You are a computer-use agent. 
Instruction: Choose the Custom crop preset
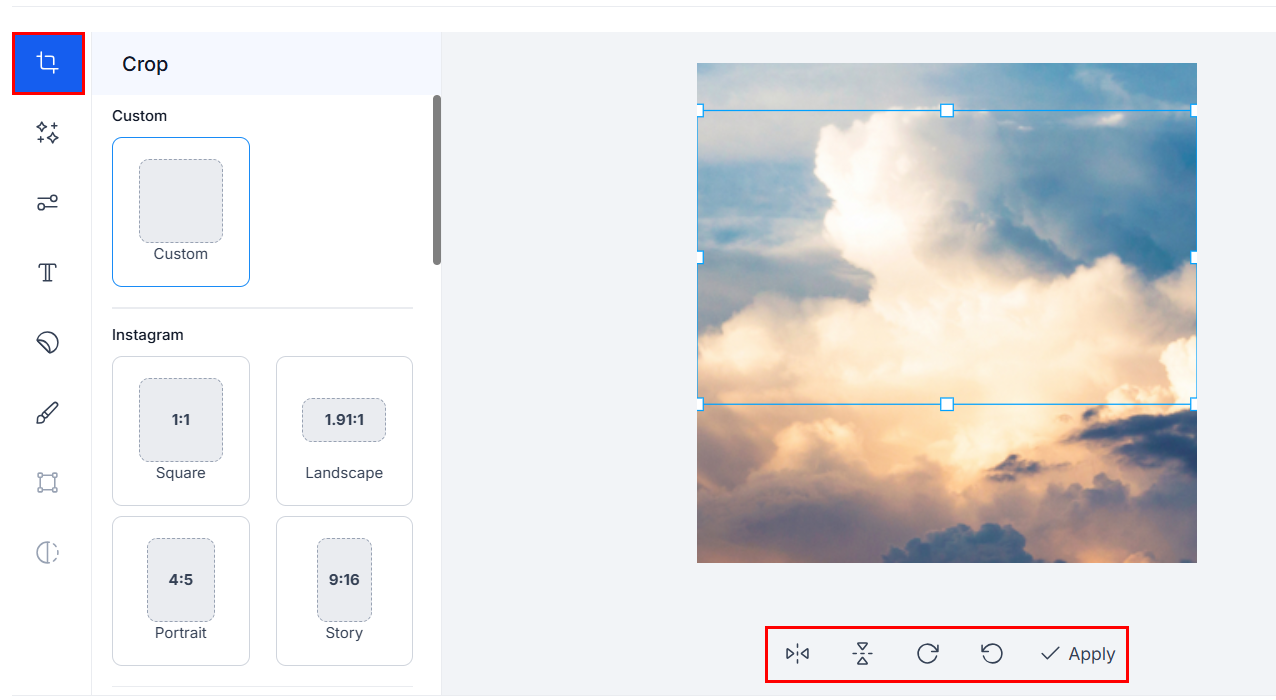click(181, 212)
